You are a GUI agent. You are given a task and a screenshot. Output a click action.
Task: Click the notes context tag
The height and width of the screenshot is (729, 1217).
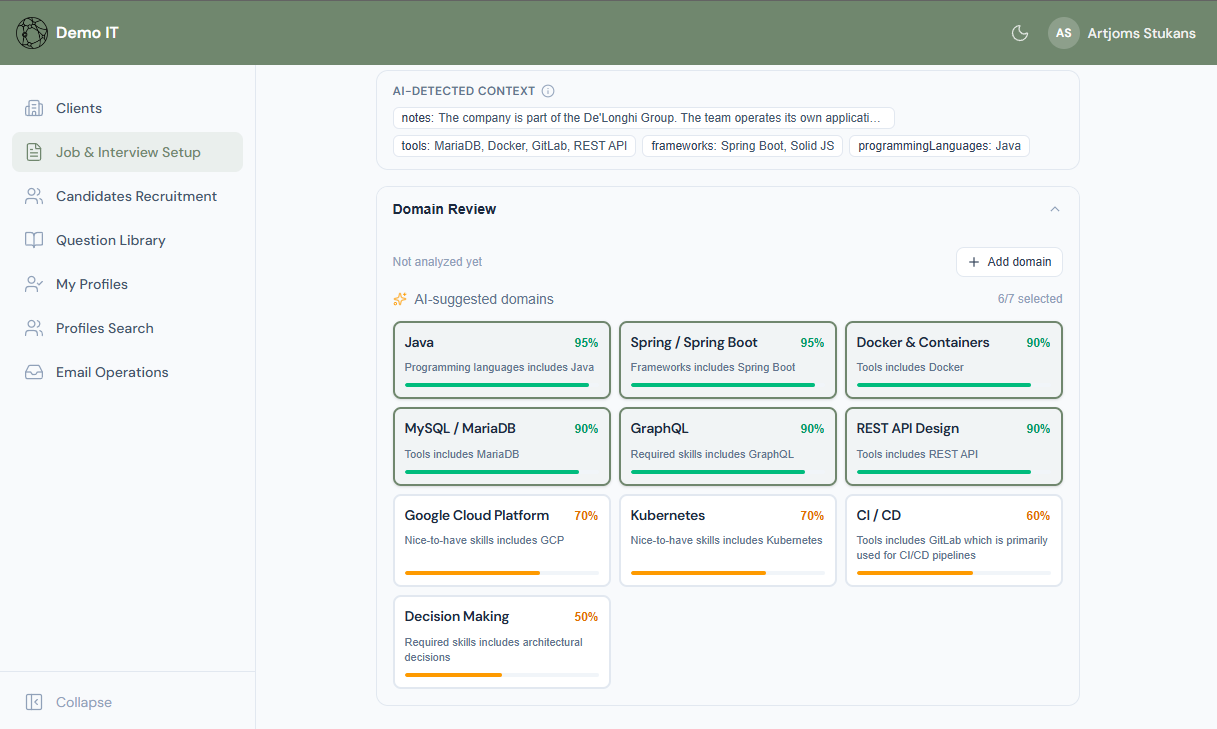[644, 118]
